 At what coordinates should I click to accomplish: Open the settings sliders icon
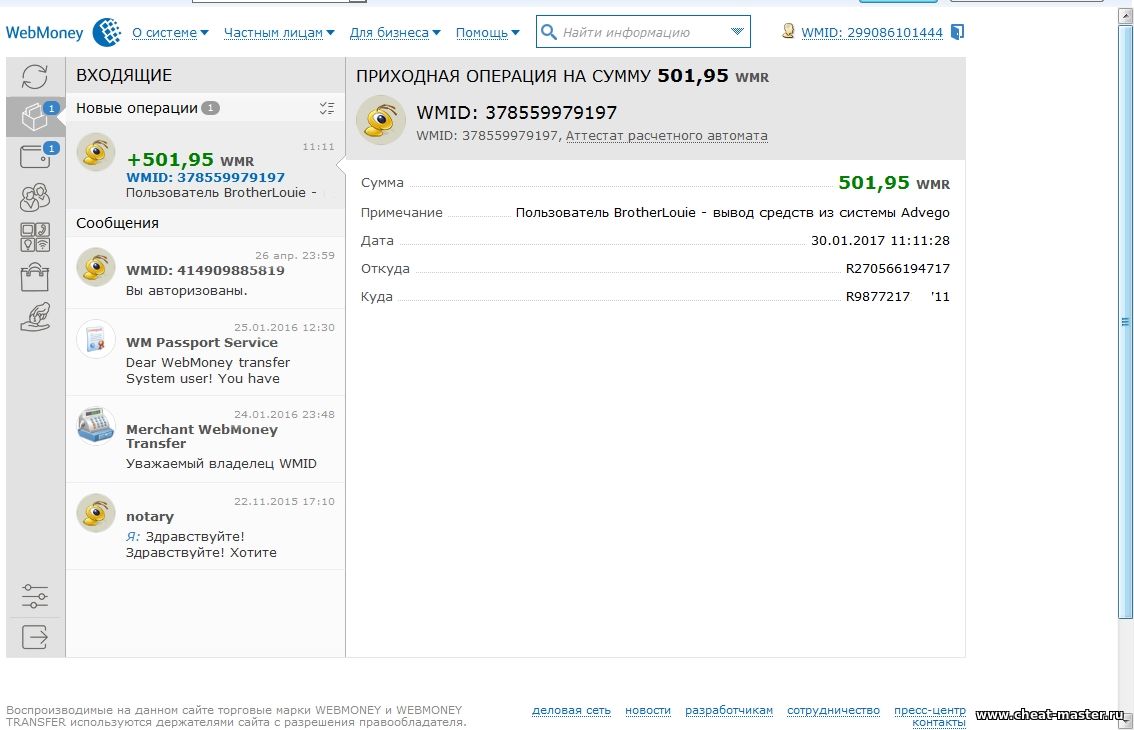coord(35,598)
